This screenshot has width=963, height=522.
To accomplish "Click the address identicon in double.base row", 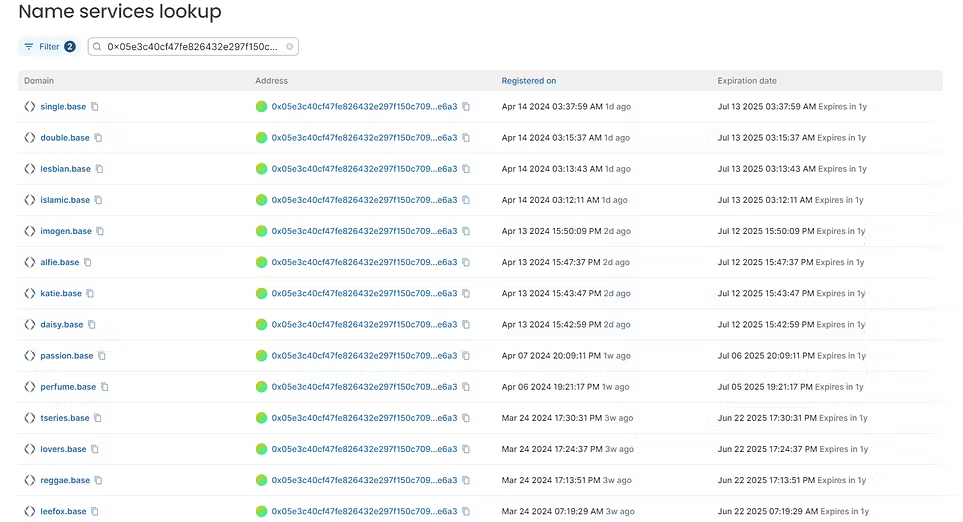I will coord(262,138).
